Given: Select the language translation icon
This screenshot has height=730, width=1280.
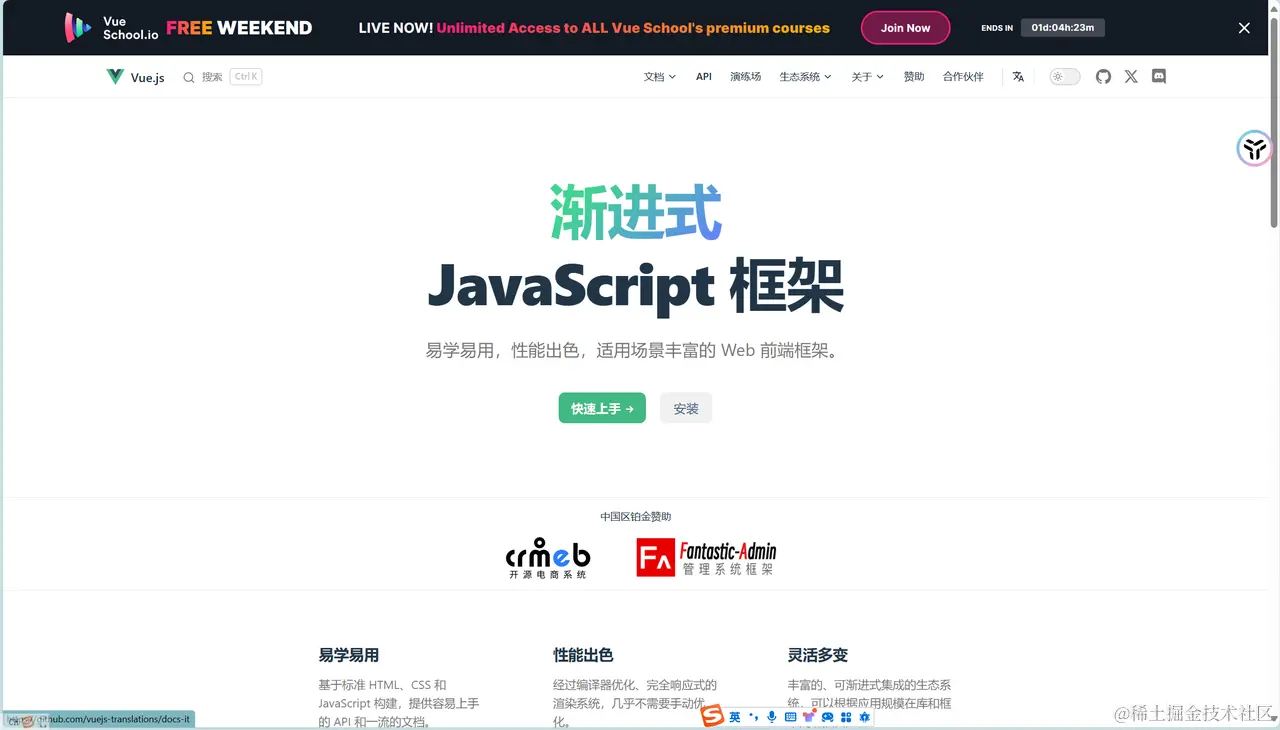Looking at the screenshot, I should (1018, 76).
